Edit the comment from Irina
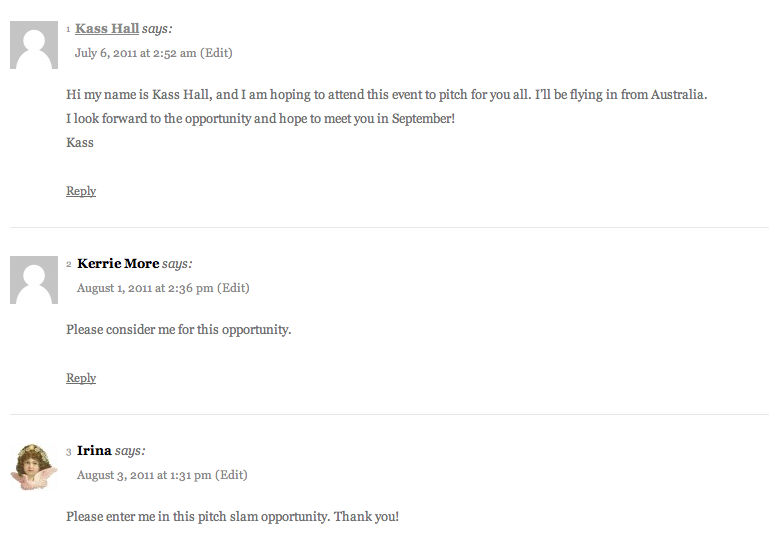Screen dimensions: 769x547 coord(231,475)
